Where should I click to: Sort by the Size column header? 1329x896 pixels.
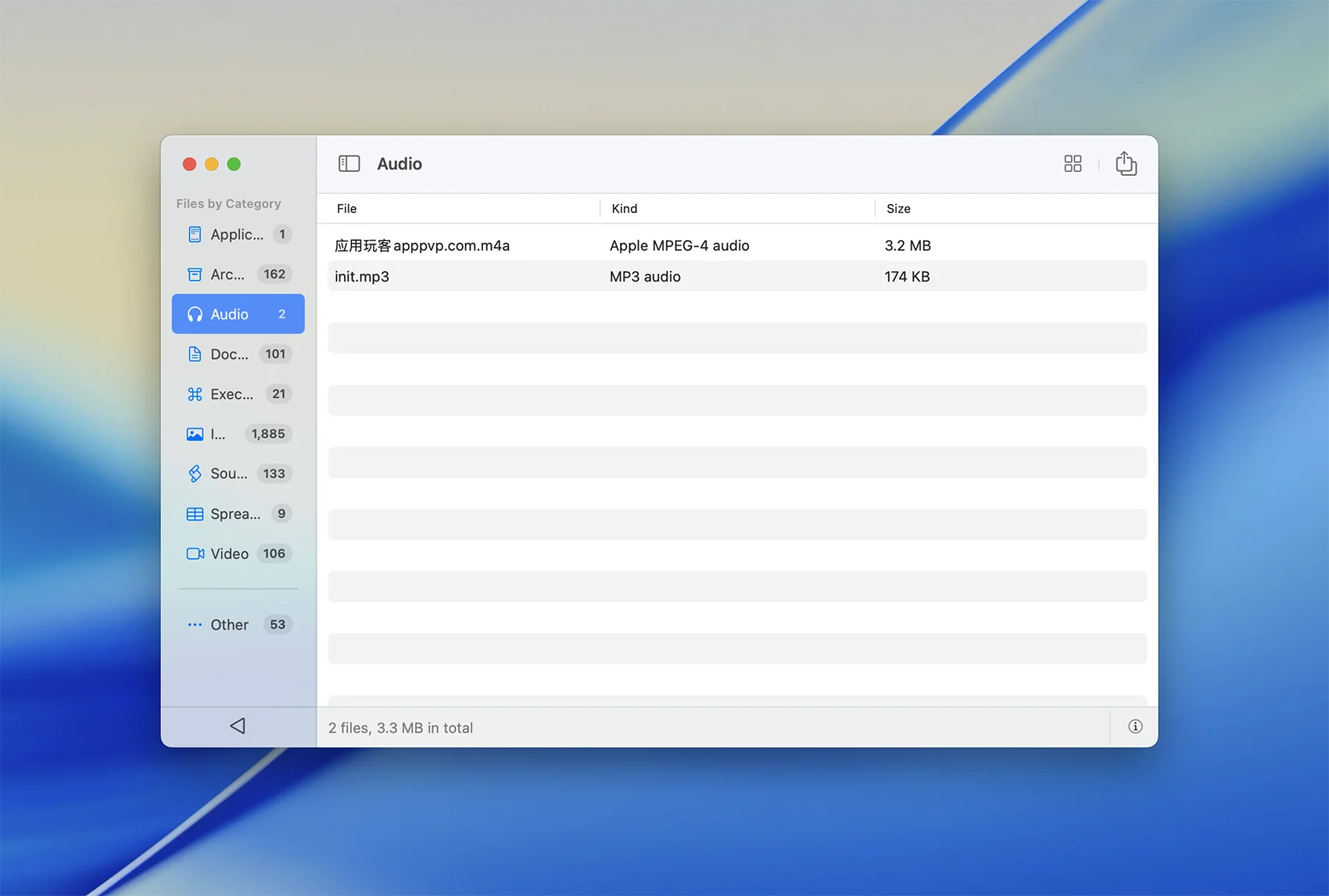click(898, 209)
